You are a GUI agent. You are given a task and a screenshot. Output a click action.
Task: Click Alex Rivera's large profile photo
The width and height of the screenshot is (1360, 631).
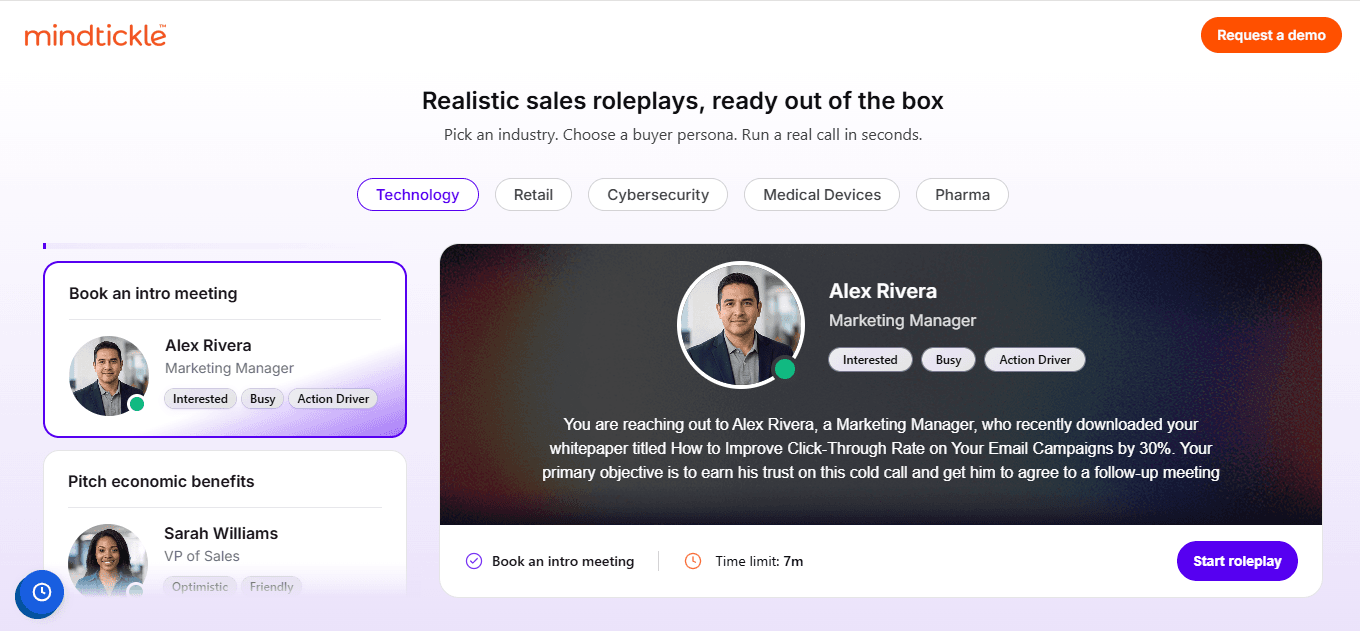(x=741, y=325)
